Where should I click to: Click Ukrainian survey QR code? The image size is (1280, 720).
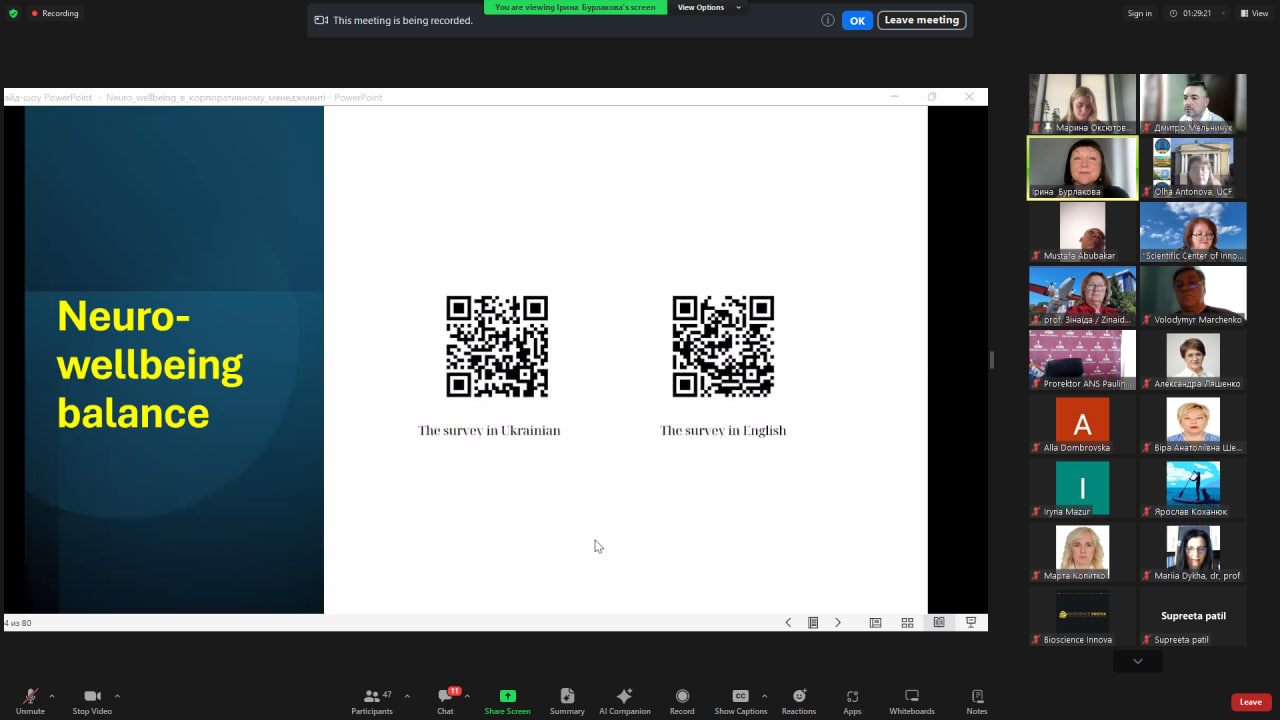[x=497, y=346]
